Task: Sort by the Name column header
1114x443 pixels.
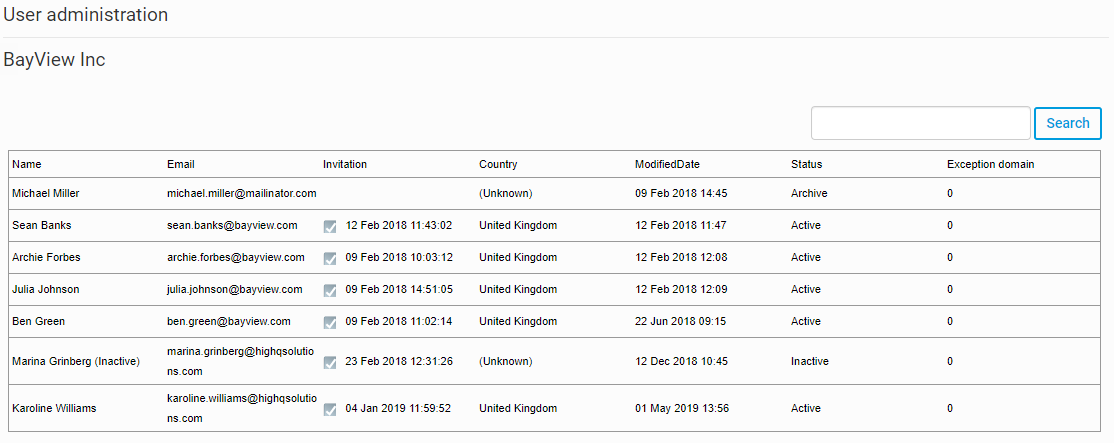Action: [27, 164]
